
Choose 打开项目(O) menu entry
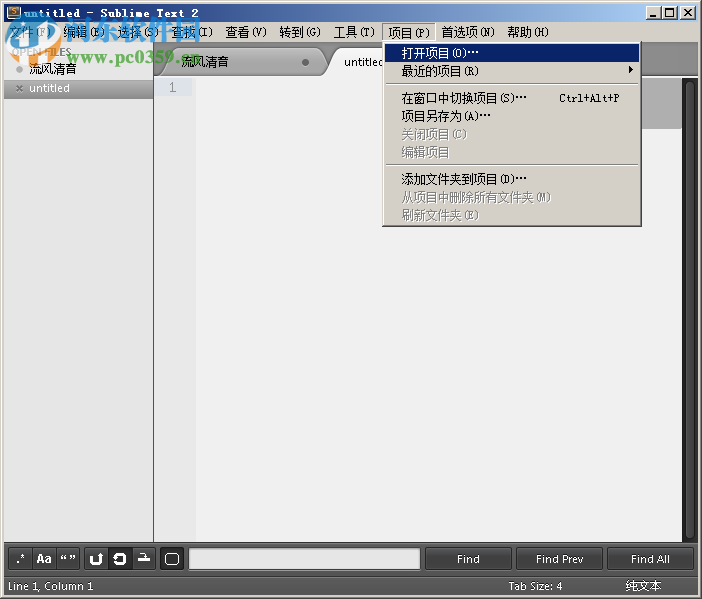pyautogui.click(x=512, y=53)
